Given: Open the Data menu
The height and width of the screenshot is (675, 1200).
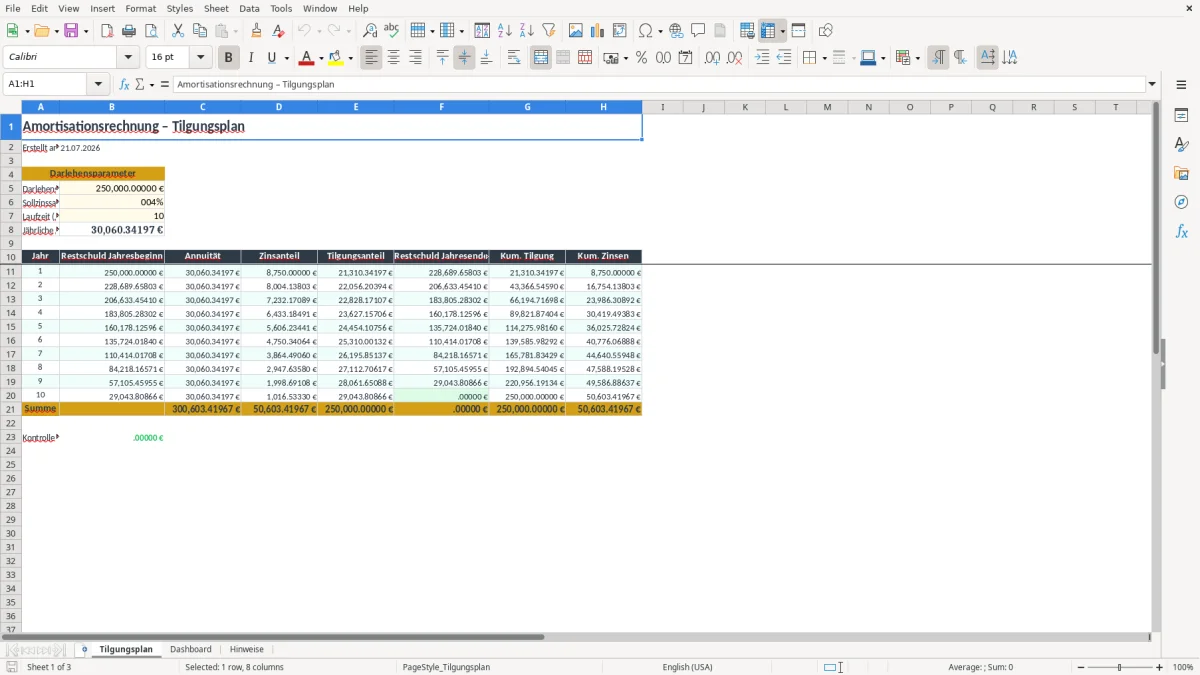Looking at the screenshot, I should (249, 8).
